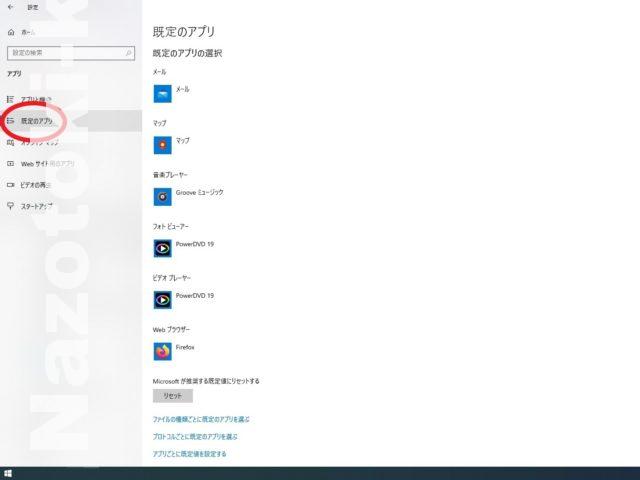This screenshot has height=480, width=640.
Task: Click the Mail app icon under メール
Action: coord(163,94)
